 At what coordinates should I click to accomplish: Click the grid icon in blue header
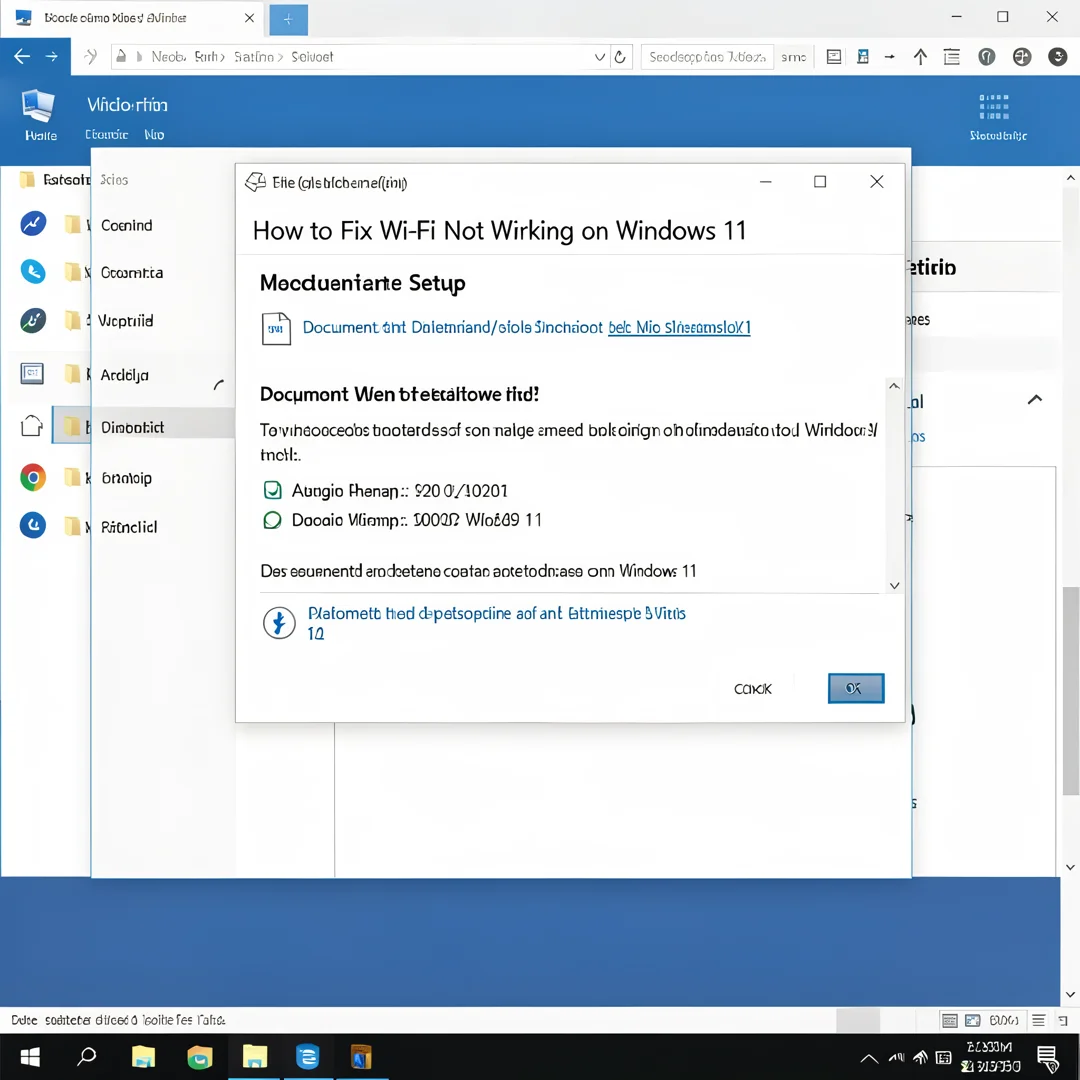(994, 107)
